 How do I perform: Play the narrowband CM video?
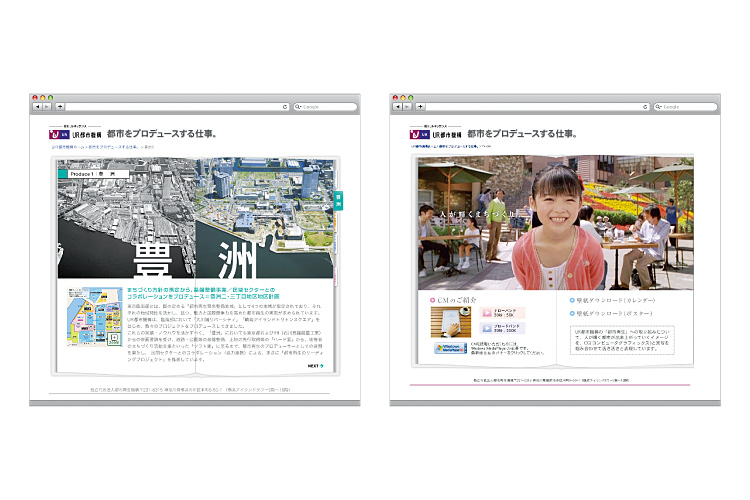[x=502, y=313]
